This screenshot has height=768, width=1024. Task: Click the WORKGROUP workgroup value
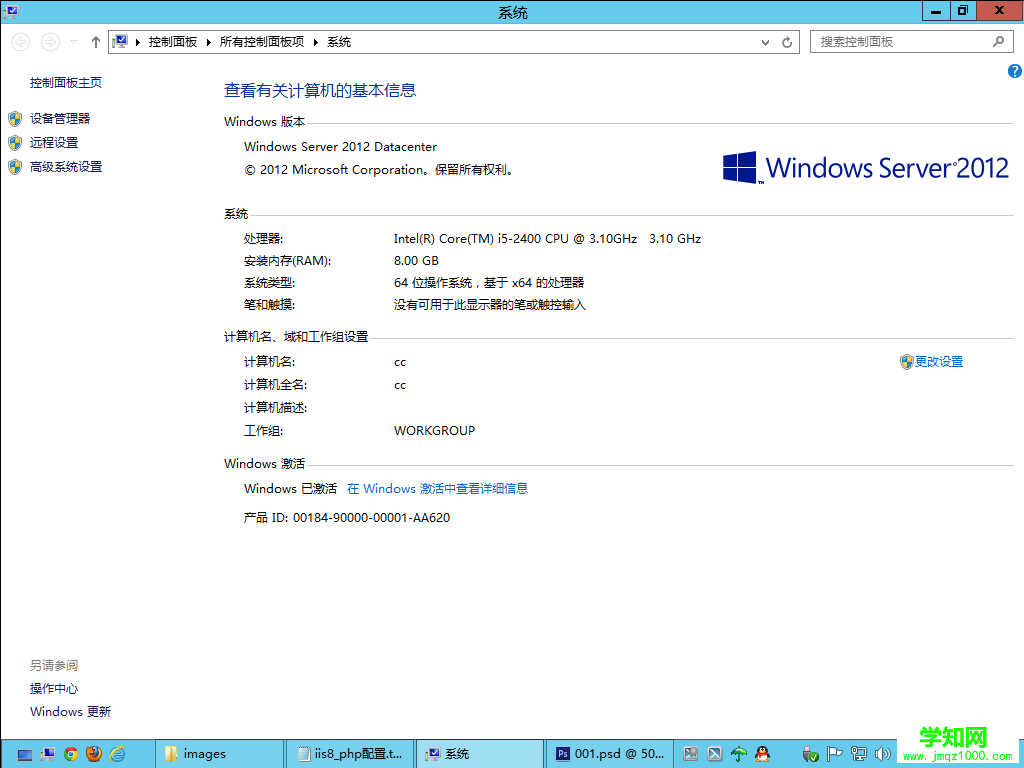[x=434, y=431]
